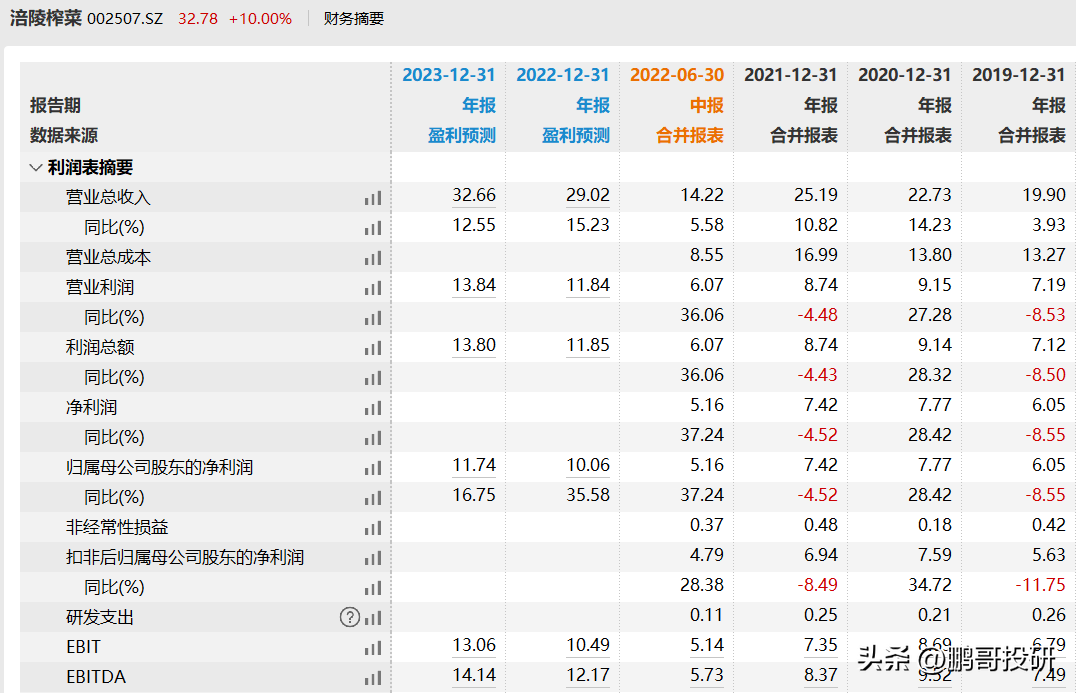The height and width of the screenshot is (693, 1076).
Task: Click the red -4.48 value
Action: 817,315
